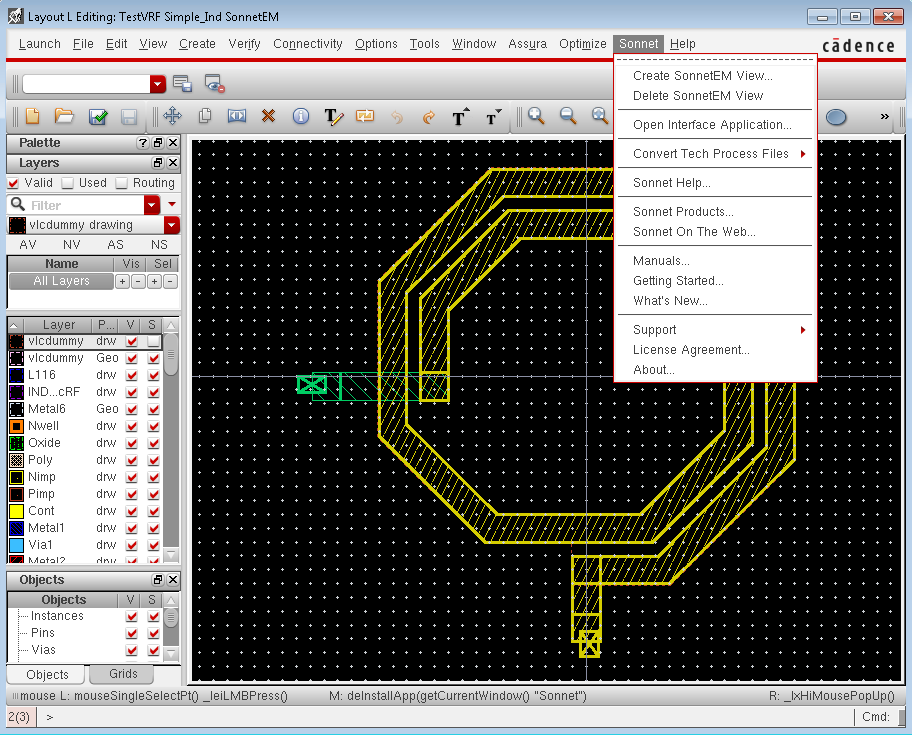
Task: Click in the layer Filter input field
Action: [84, 205]
